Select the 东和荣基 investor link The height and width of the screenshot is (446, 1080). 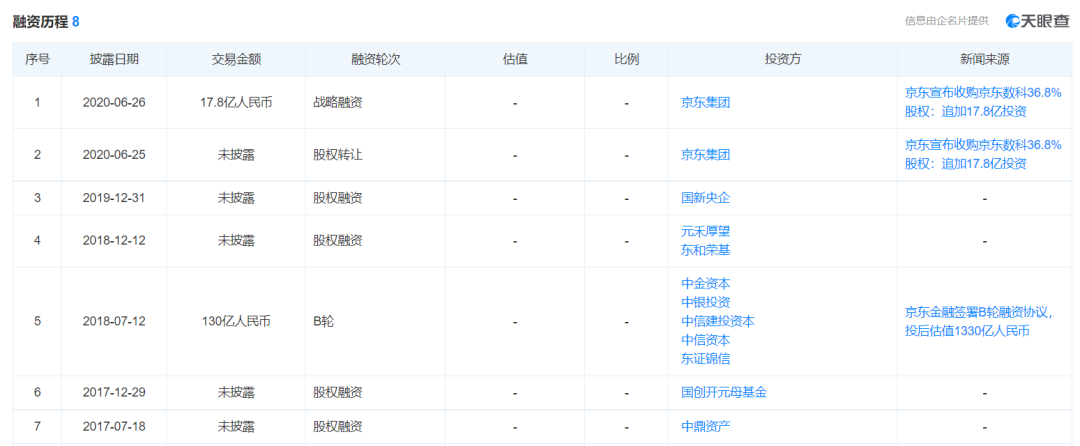[x=705, y=250]
